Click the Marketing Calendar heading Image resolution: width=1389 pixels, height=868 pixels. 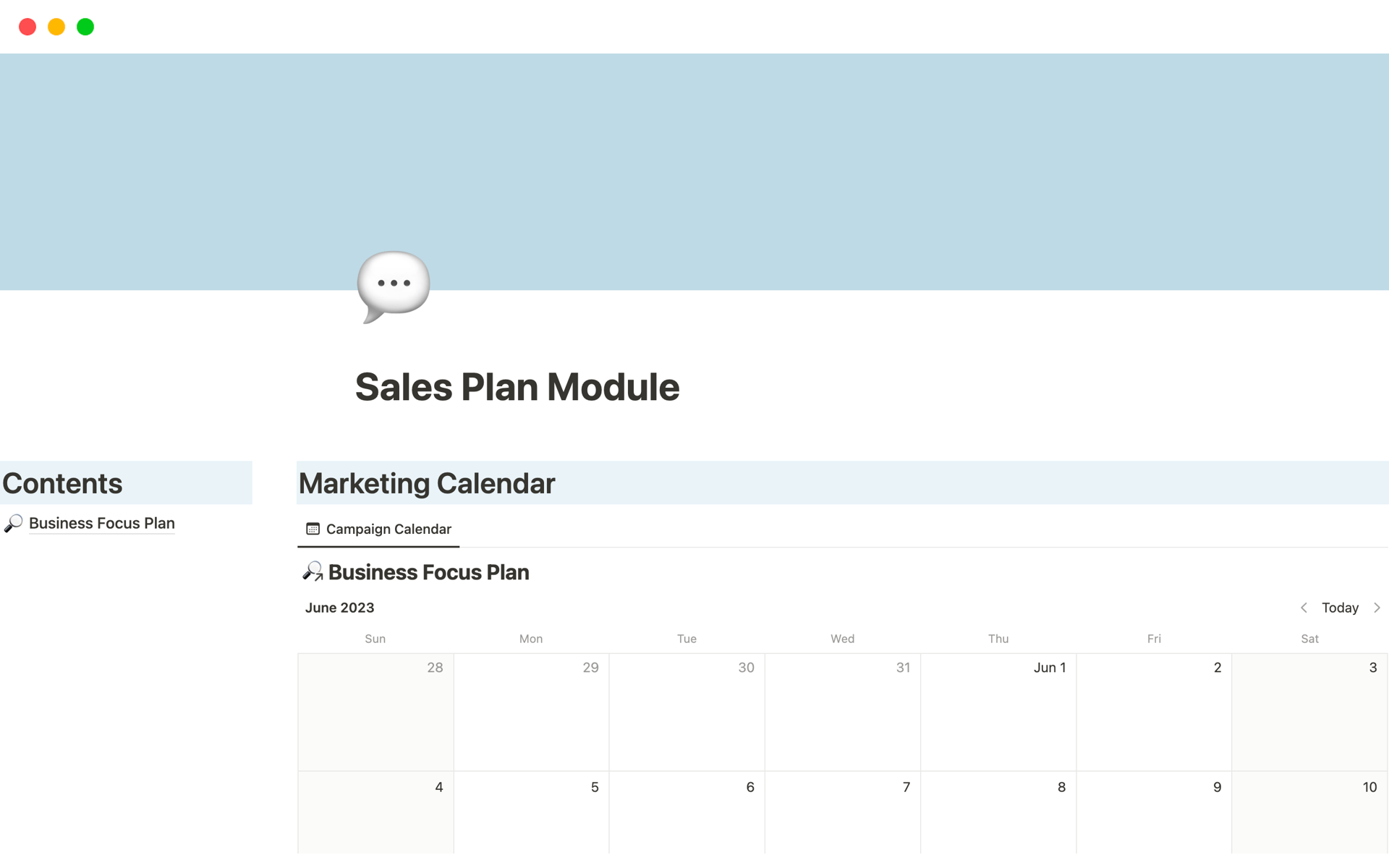point(427,483)
